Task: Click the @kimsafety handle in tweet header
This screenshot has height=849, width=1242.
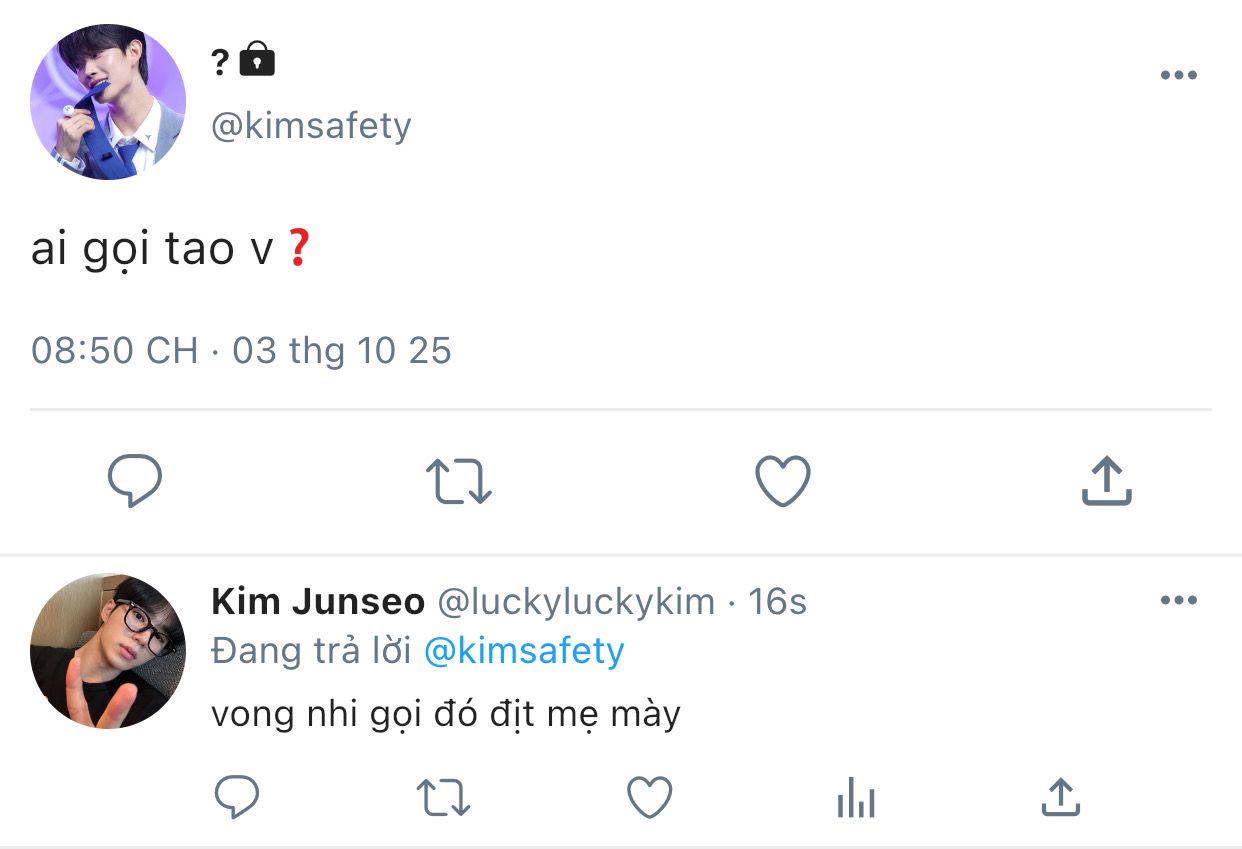Action: point(311,126)
